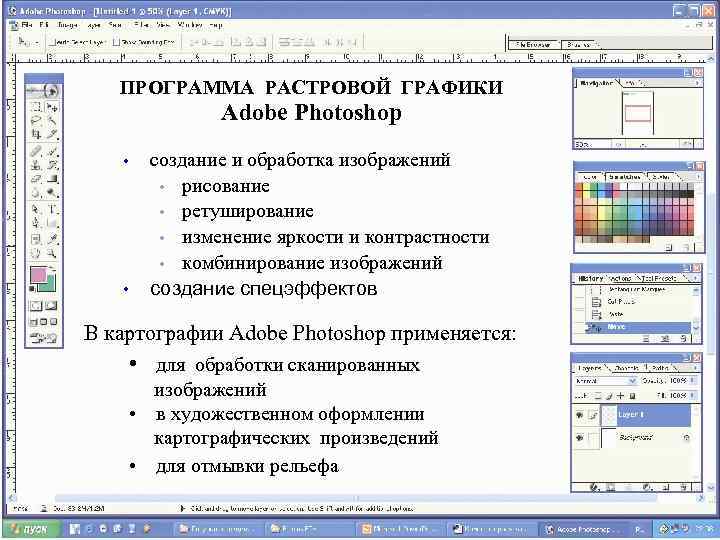Add a layer style from Layers panel bottom
Viewport: 720px width, 540px height.
tap(595, 488)
